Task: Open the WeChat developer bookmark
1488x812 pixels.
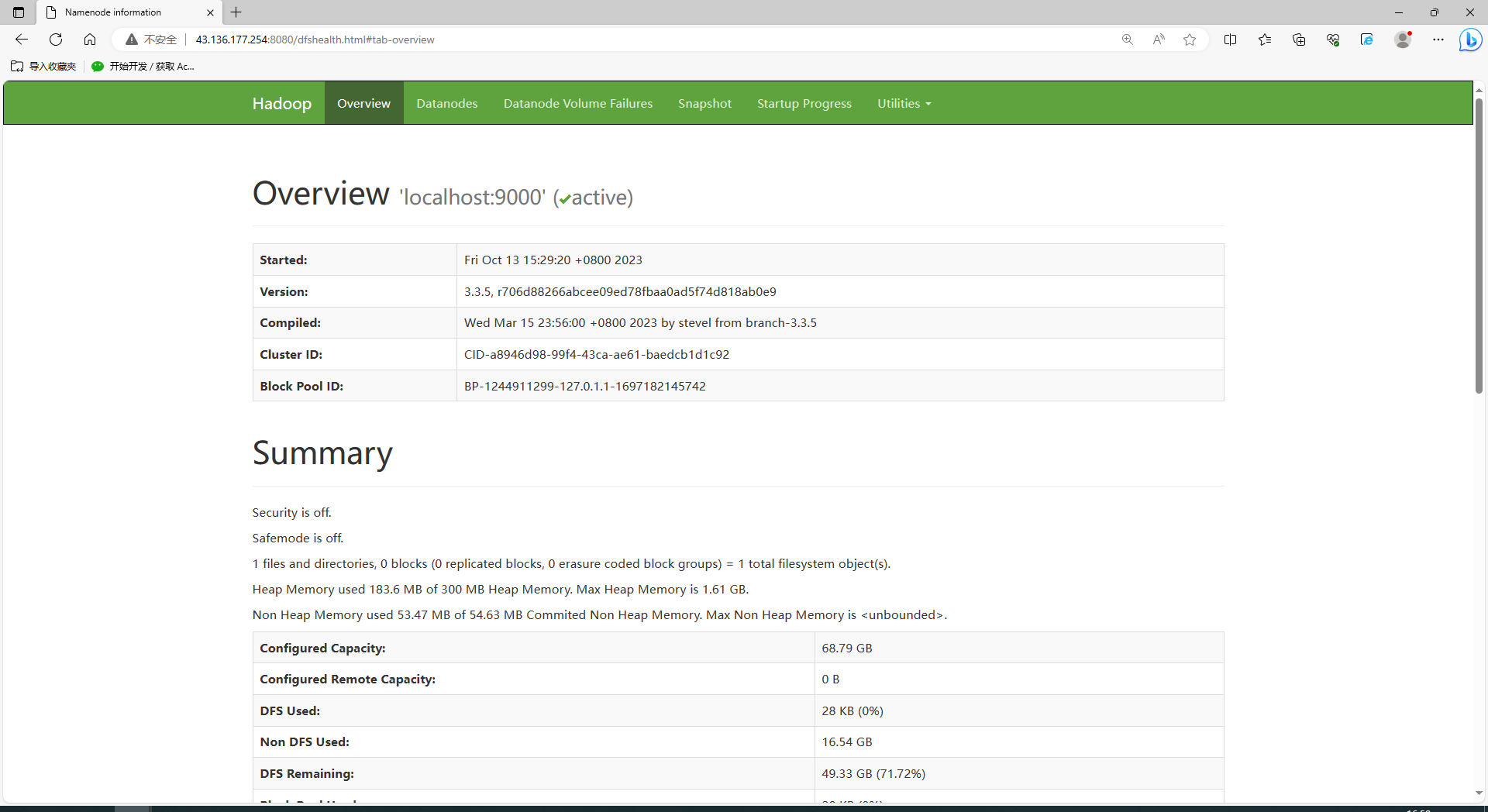Action: [143, 67]
